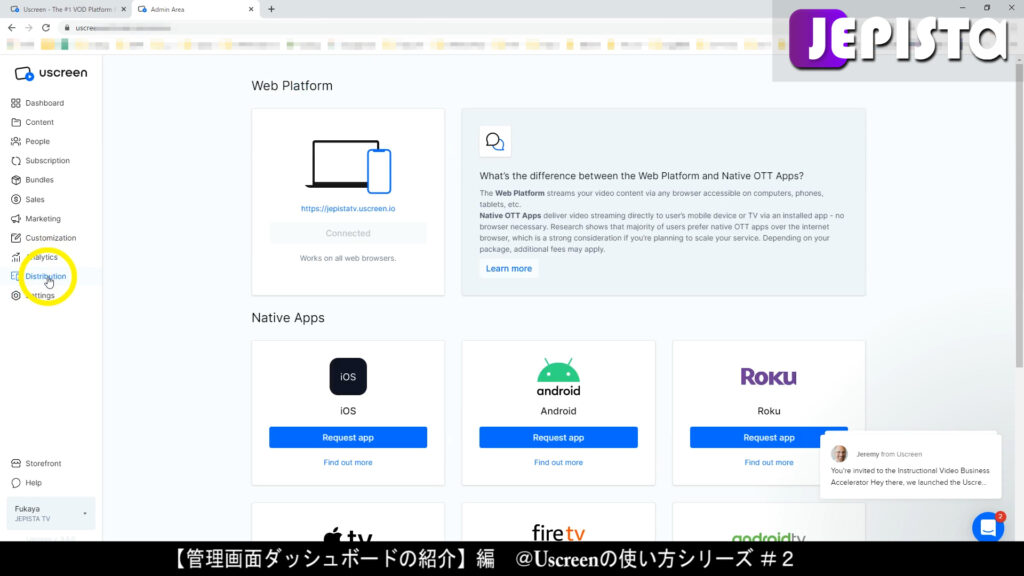
Task: Open the Content menu item
Action: (x=39, y=122)
